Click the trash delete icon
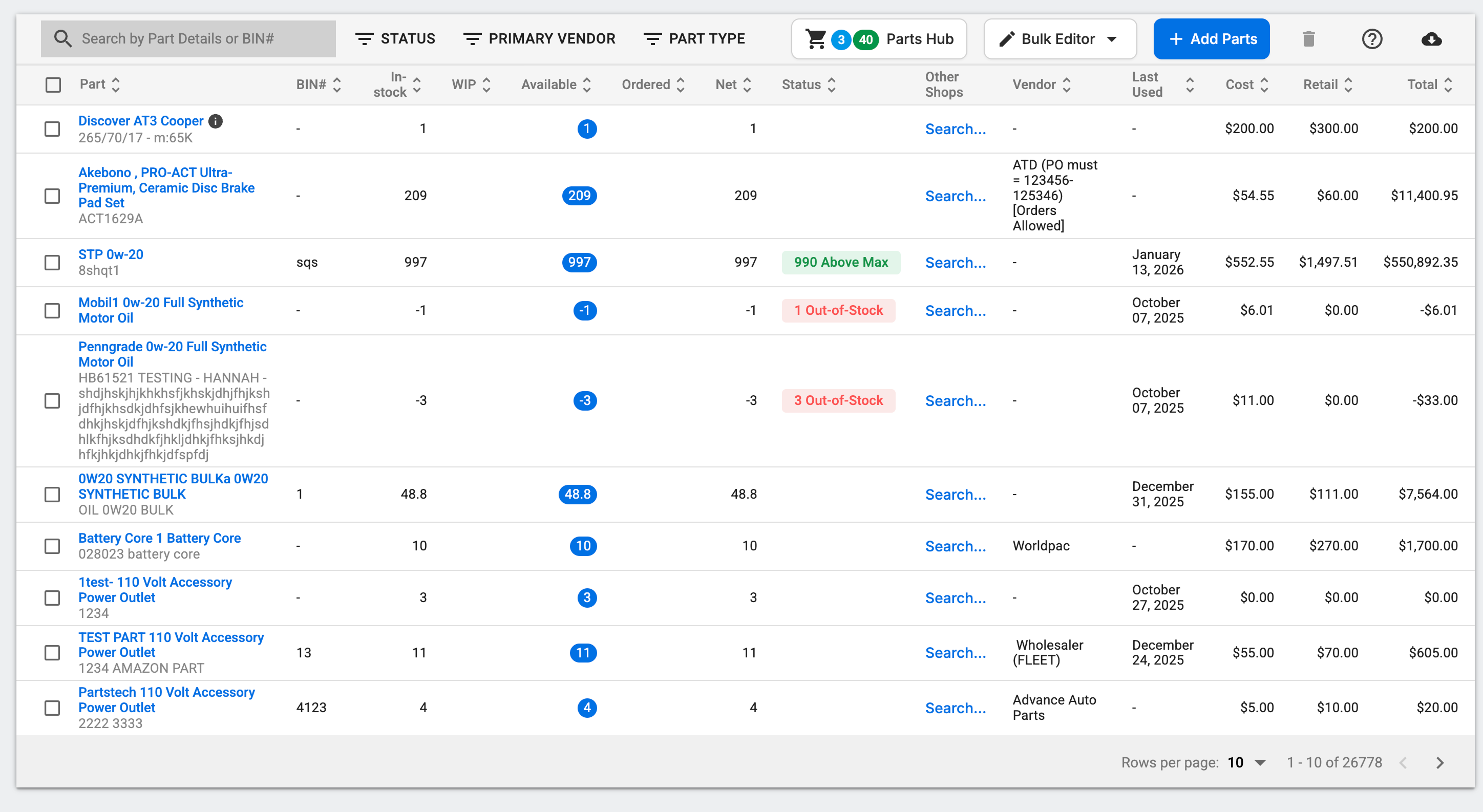This screenshot has width=1483, height=812. [x=1309, y=38]
